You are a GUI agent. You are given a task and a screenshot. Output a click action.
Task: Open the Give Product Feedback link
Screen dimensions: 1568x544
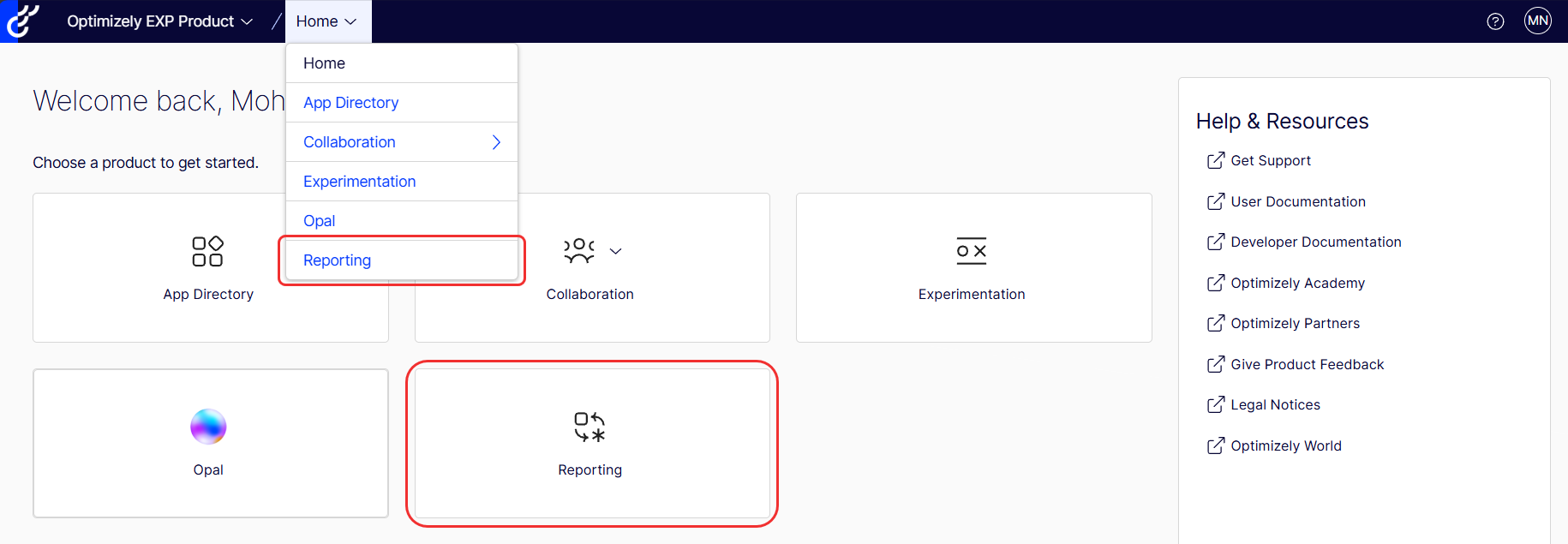click(x=1307, y=364)
